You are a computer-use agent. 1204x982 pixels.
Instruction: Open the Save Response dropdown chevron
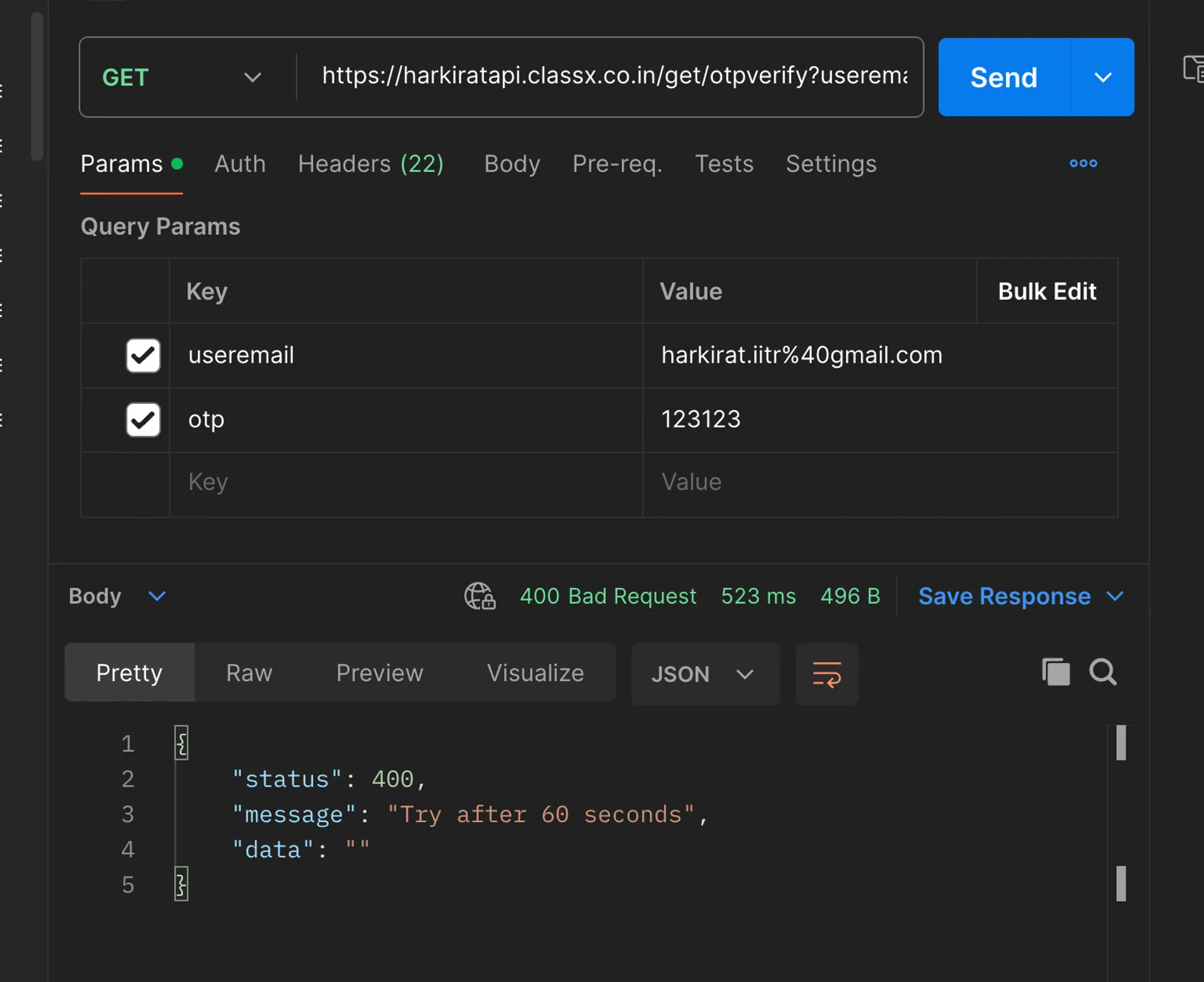1115,596
